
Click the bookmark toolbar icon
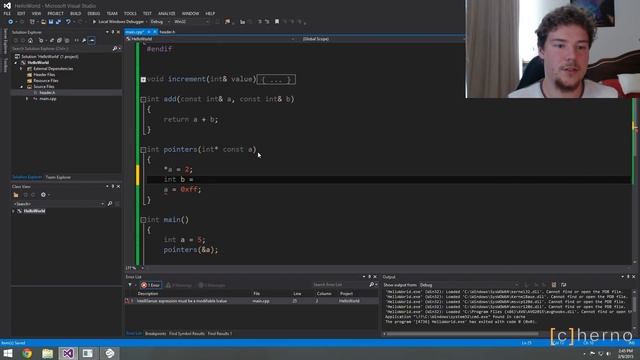coord(277,22)
